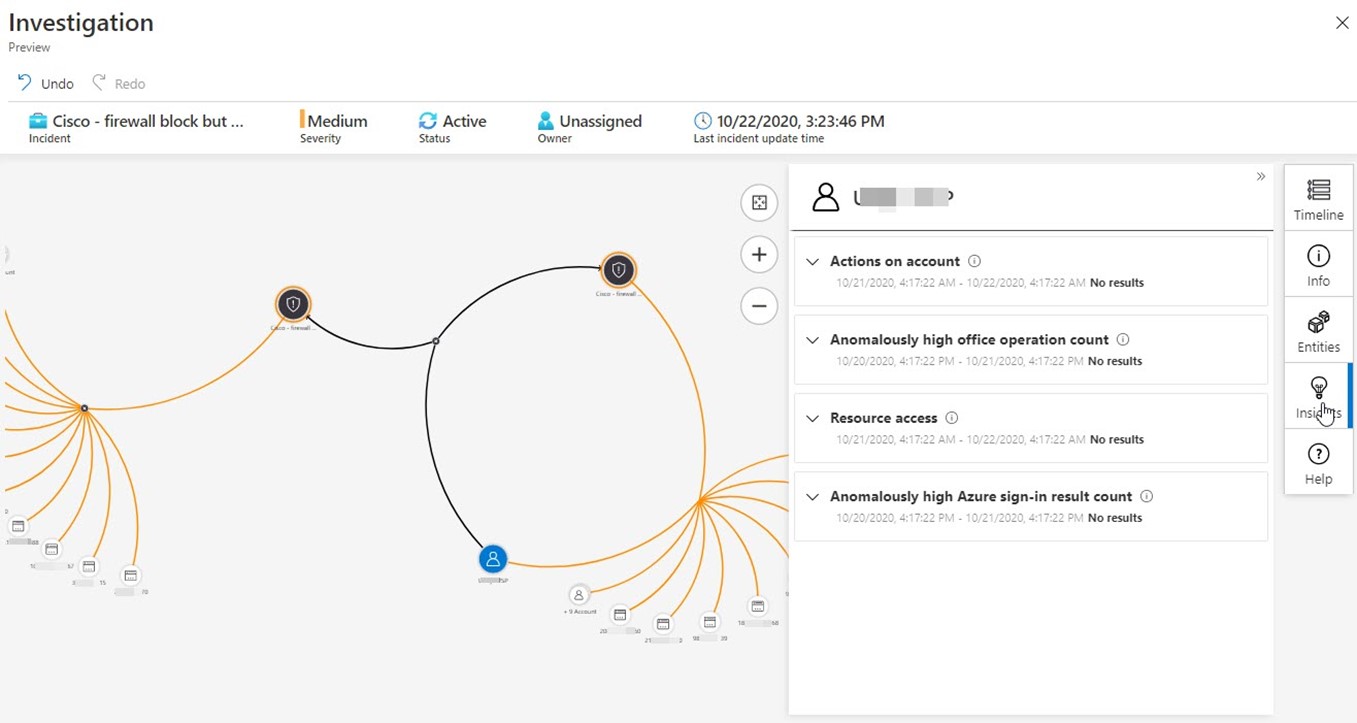Collapse Anomalously high office operation count
Image resolution: width=1357 pixels, height=723 pixels.
[812, 340]
